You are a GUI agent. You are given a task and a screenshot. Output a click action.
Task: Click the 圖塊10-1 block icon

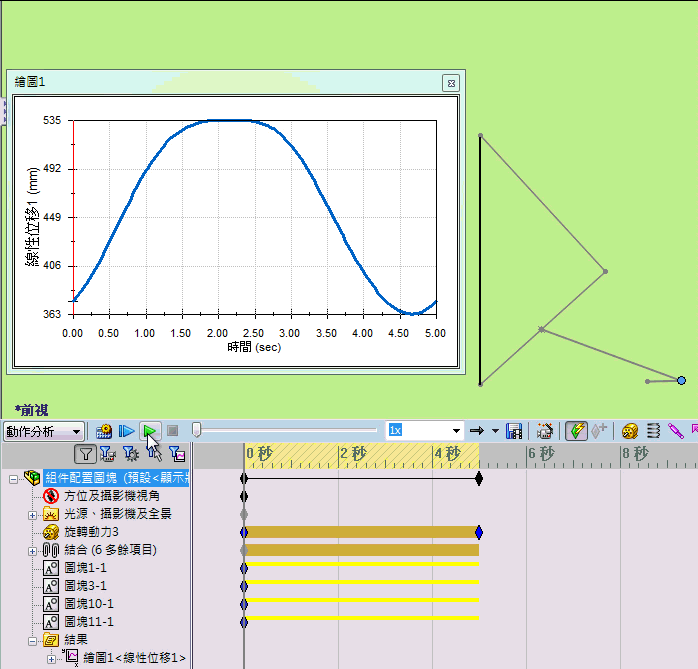coord(51,604)
